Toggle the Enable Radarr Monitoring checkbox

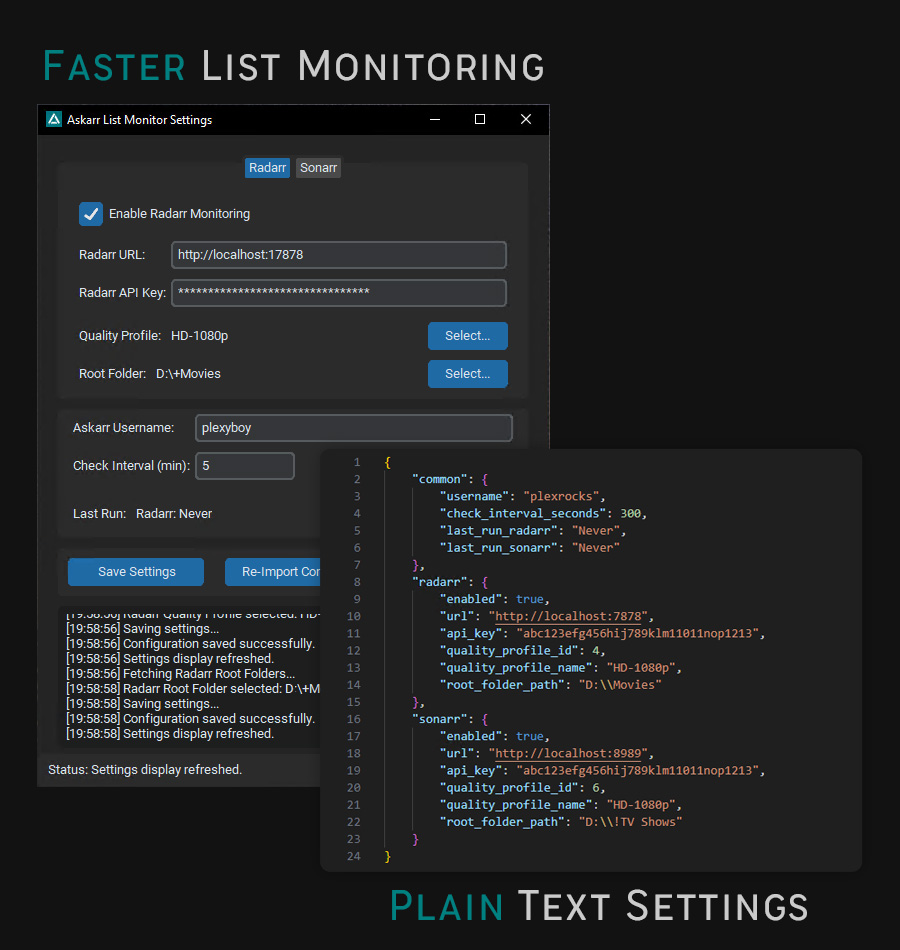pos(91,214)
